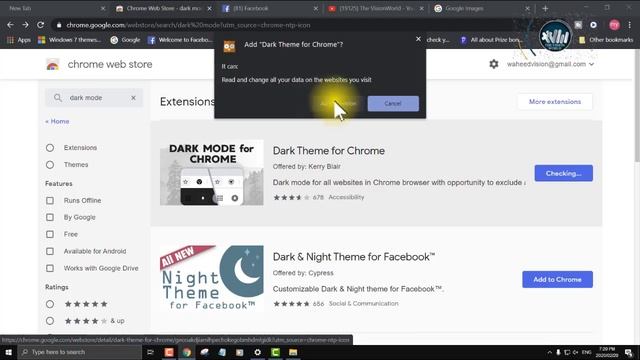
Task: Check the Runs Offline checkbox
Action: click(x=50, y=200)
